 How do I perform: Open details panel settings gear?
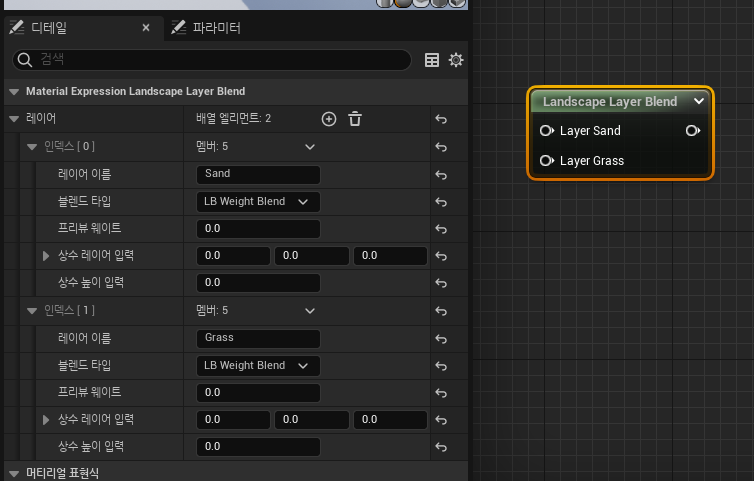click(456, 60)
